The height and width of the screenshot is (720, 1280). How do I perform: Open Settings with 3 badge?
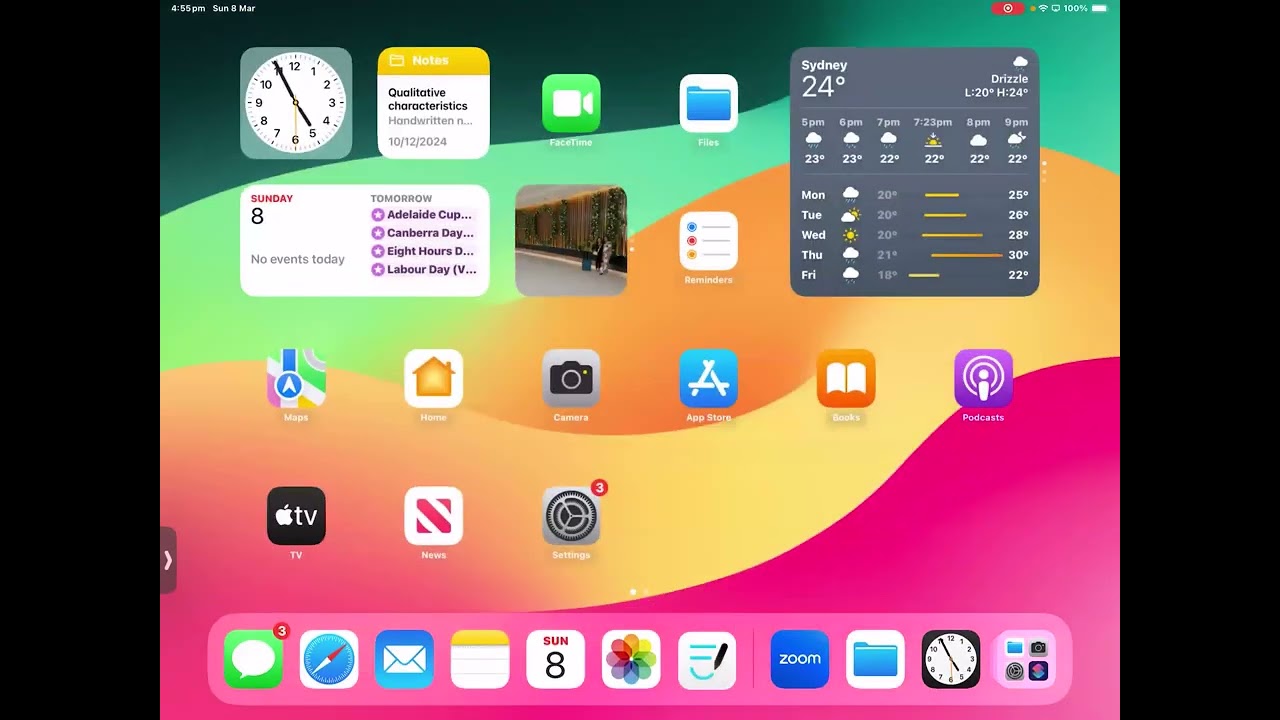(x=571, y=516)
